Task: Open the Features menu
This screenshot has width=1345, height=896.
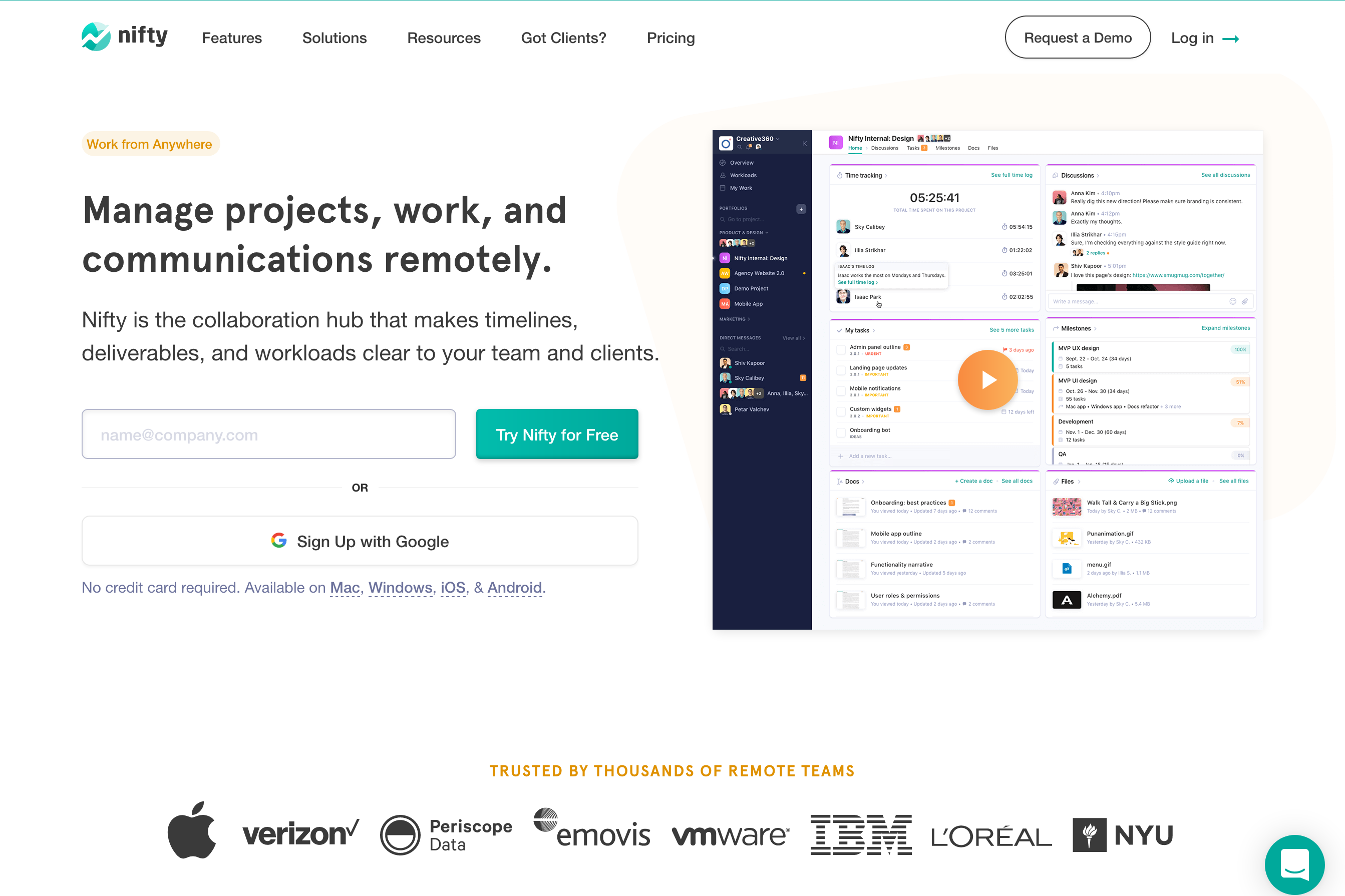Action: 232,38
